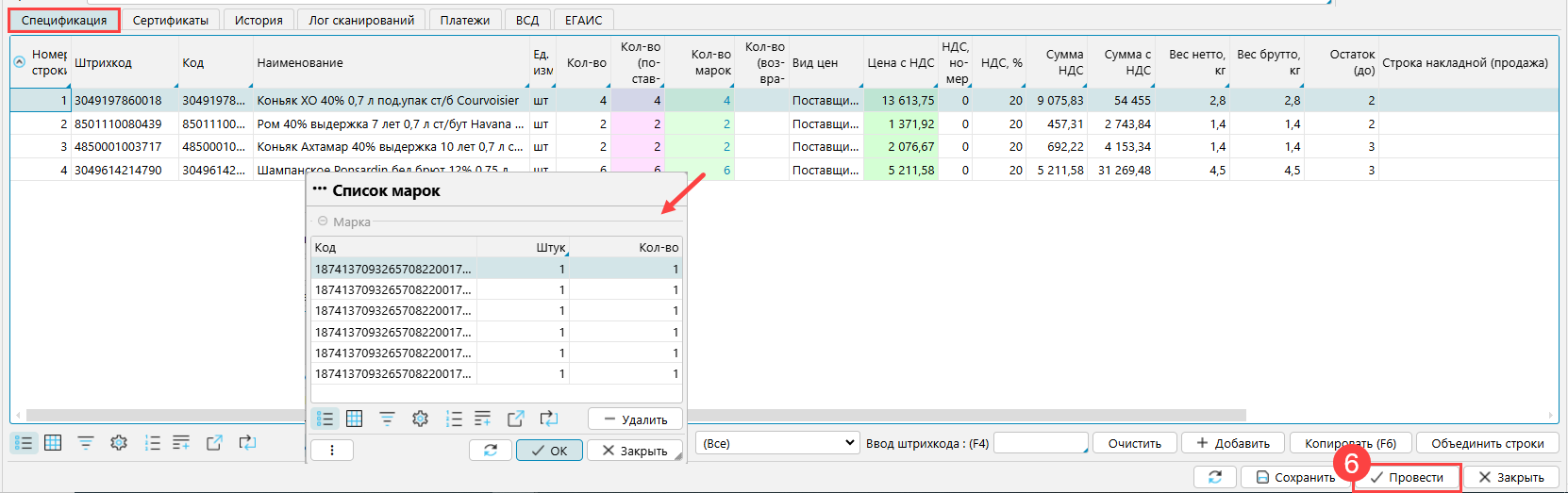1568x493 pixels.
Task: Click settings gear in Список марок dialog
Action: [421, 419]
